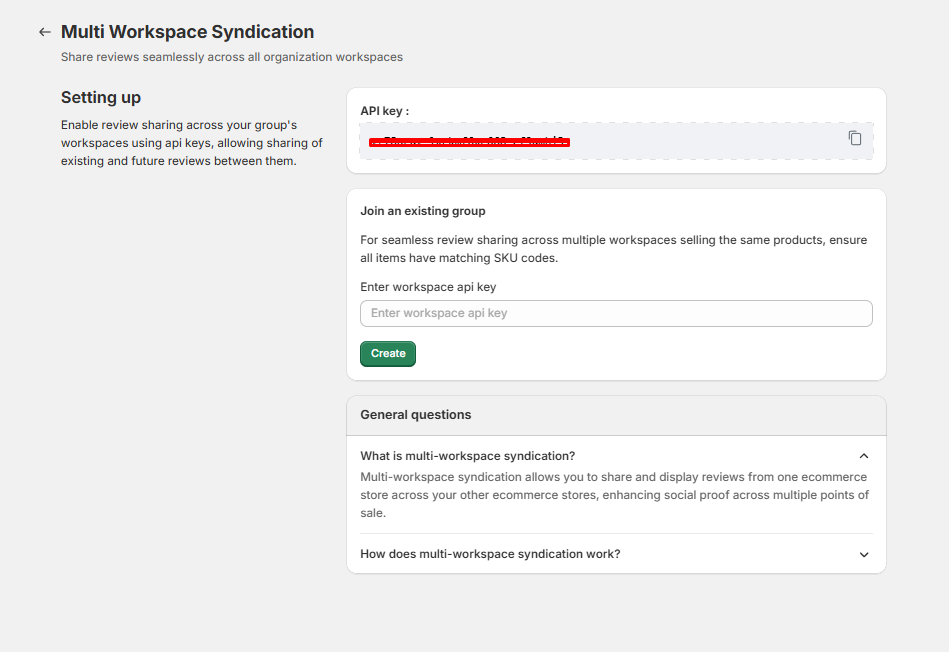Image resolution: width=949 pixels, height=652 pixels.
Task: Expand the "How does multi-workspace syndication work?" chevron
Action: [864, 554]
